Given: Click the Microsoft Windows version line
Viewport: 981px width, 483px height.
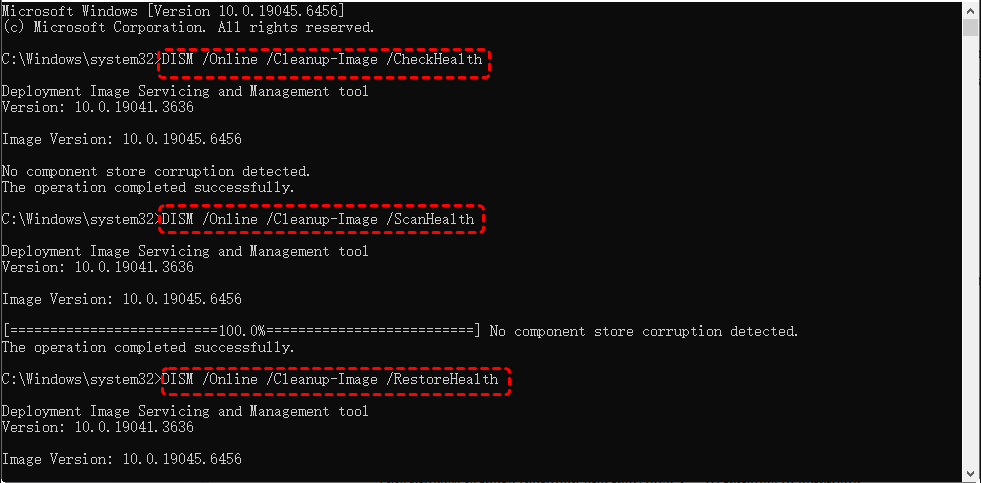Looking at the screenshot, I should (173, 9).
